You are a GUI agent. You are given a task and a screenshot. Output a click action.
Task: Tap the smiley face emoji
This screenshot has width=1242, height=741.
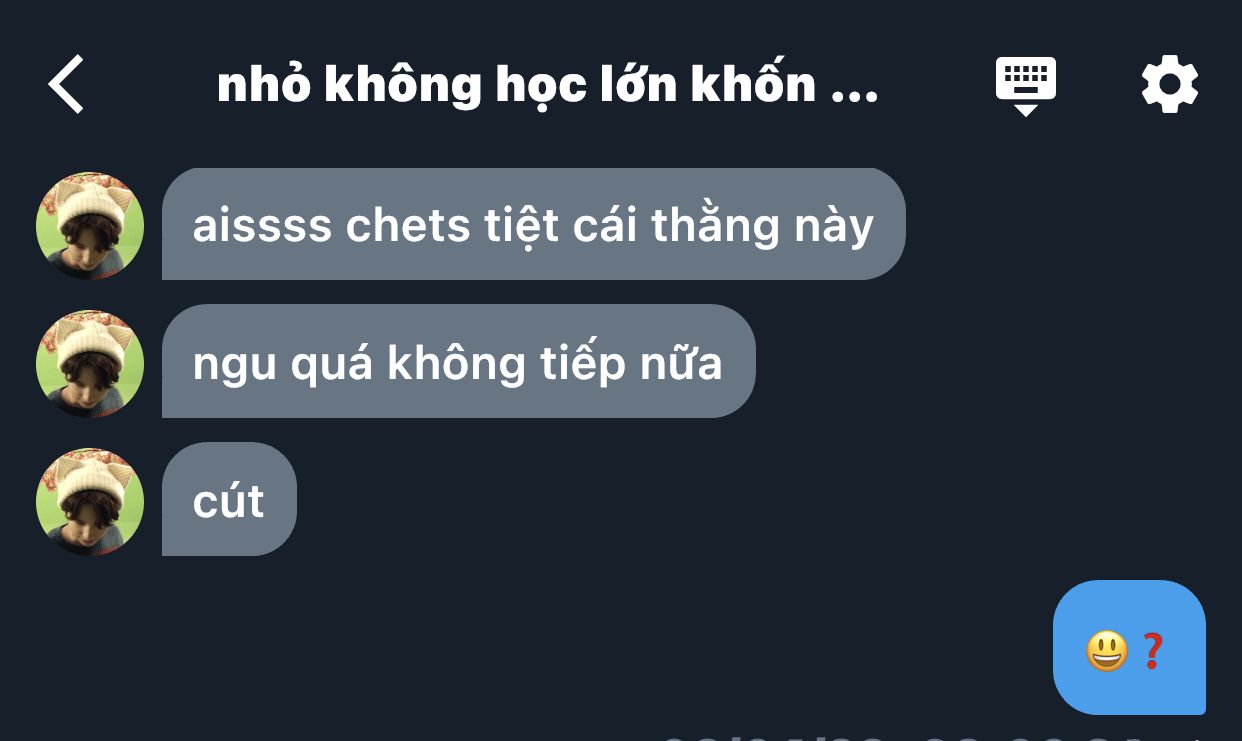1106,652
